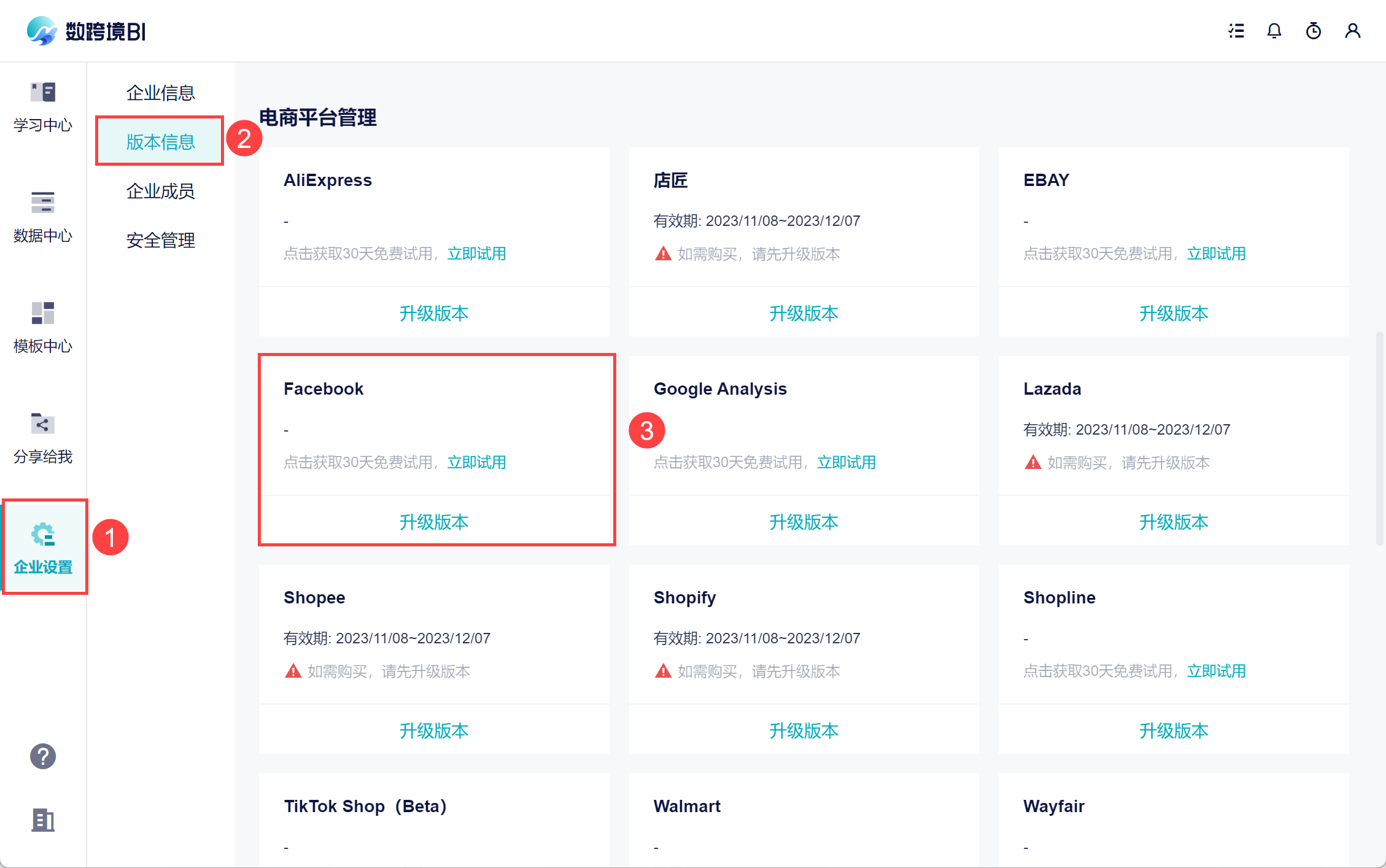Click the vertical scrollbar on right
This screenshot has height=868, width=1386.
pos(1379,438)
